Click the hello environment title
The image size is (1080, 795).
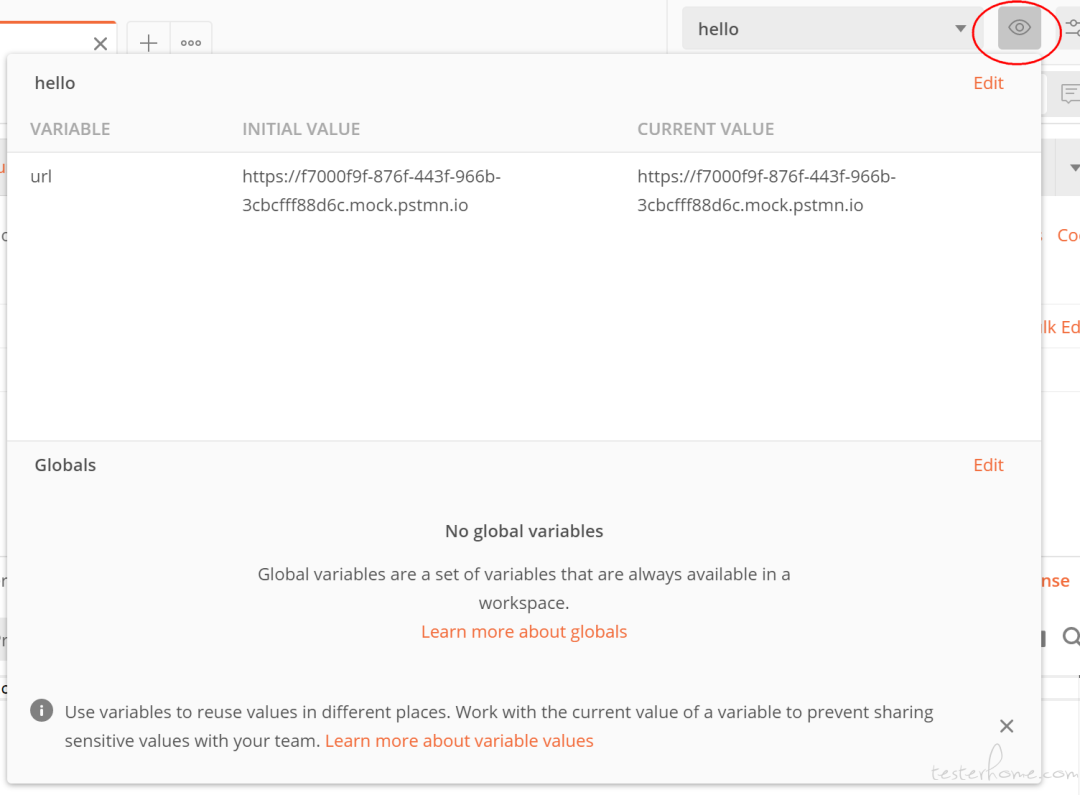click(x=55, y=83)
